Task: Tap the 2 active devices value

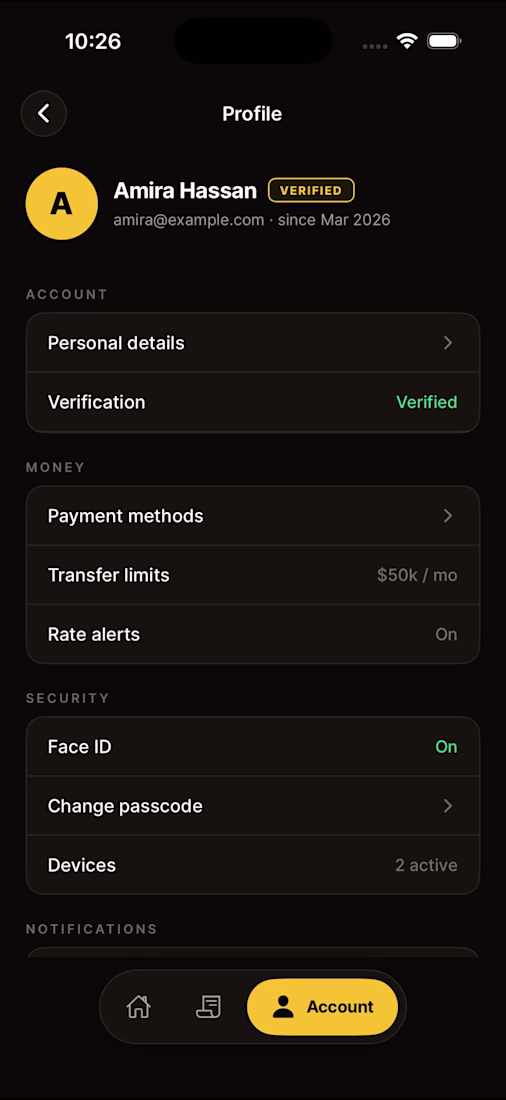Action: pyautogui.click(x=426, y=865)
